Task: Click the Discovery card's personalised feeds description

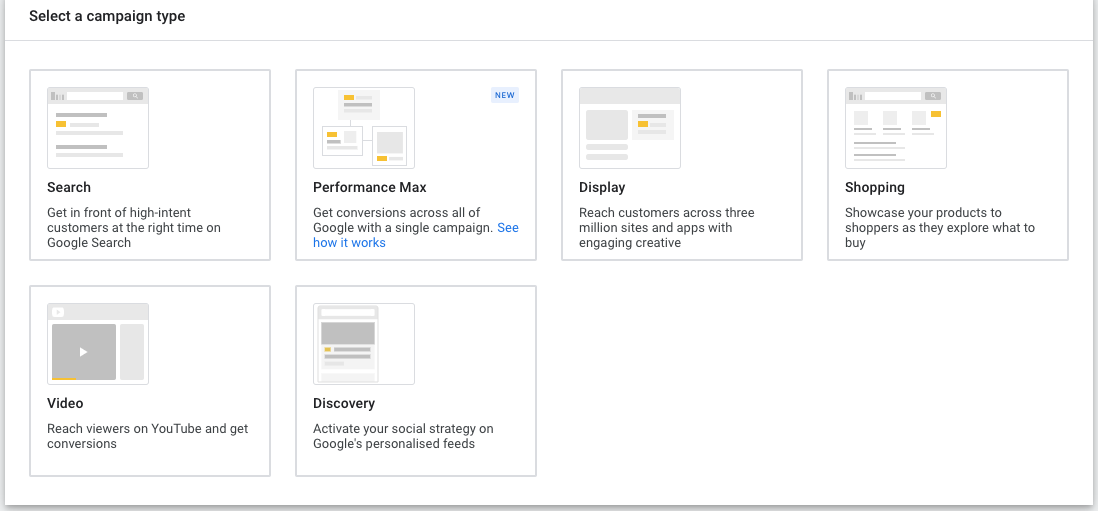Action: point(403,436)
